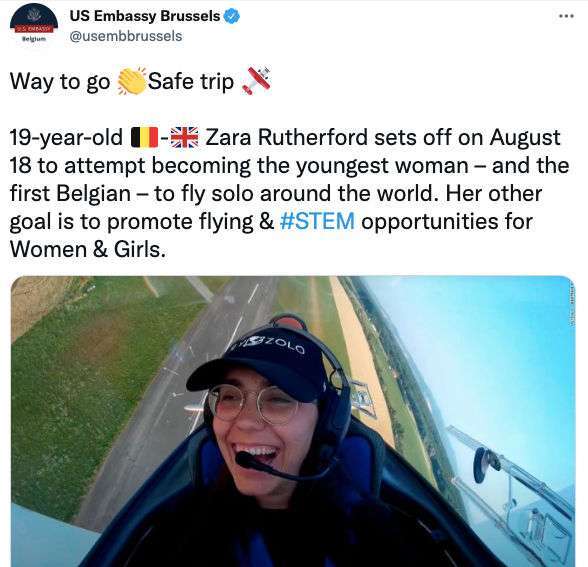Click the #STEM hashtag link
Image resolution: width=588 pixels, height=567 pixels.
tap(317, 221)
